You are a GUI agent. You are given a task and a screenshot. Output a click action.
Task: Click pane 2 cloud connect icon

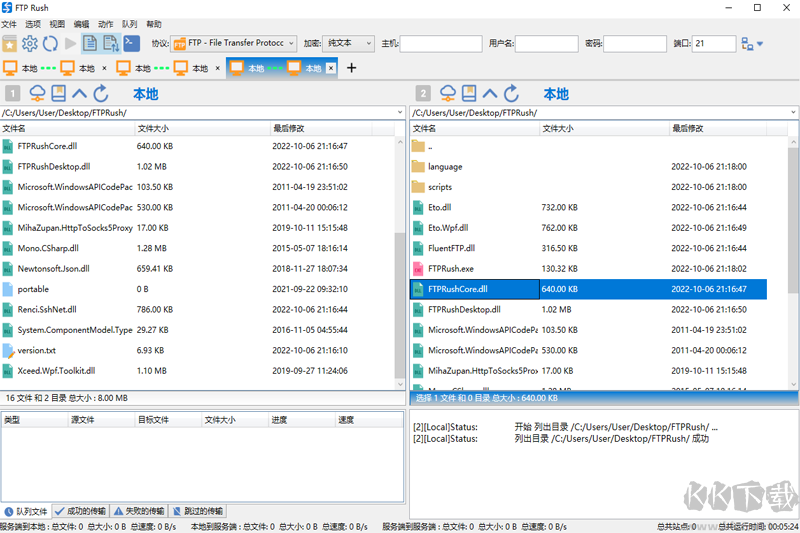[447, 93]
